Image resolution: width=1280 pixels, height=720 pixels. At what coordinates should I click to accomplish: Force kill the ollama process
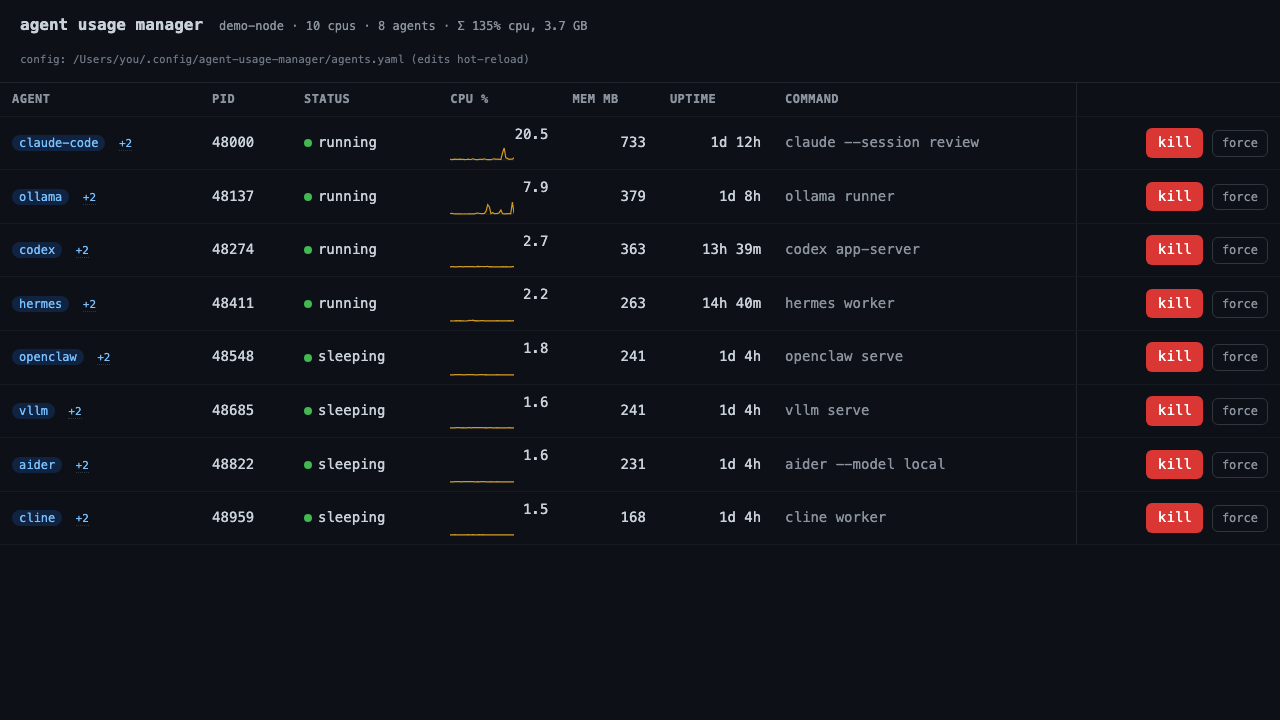1240,197
